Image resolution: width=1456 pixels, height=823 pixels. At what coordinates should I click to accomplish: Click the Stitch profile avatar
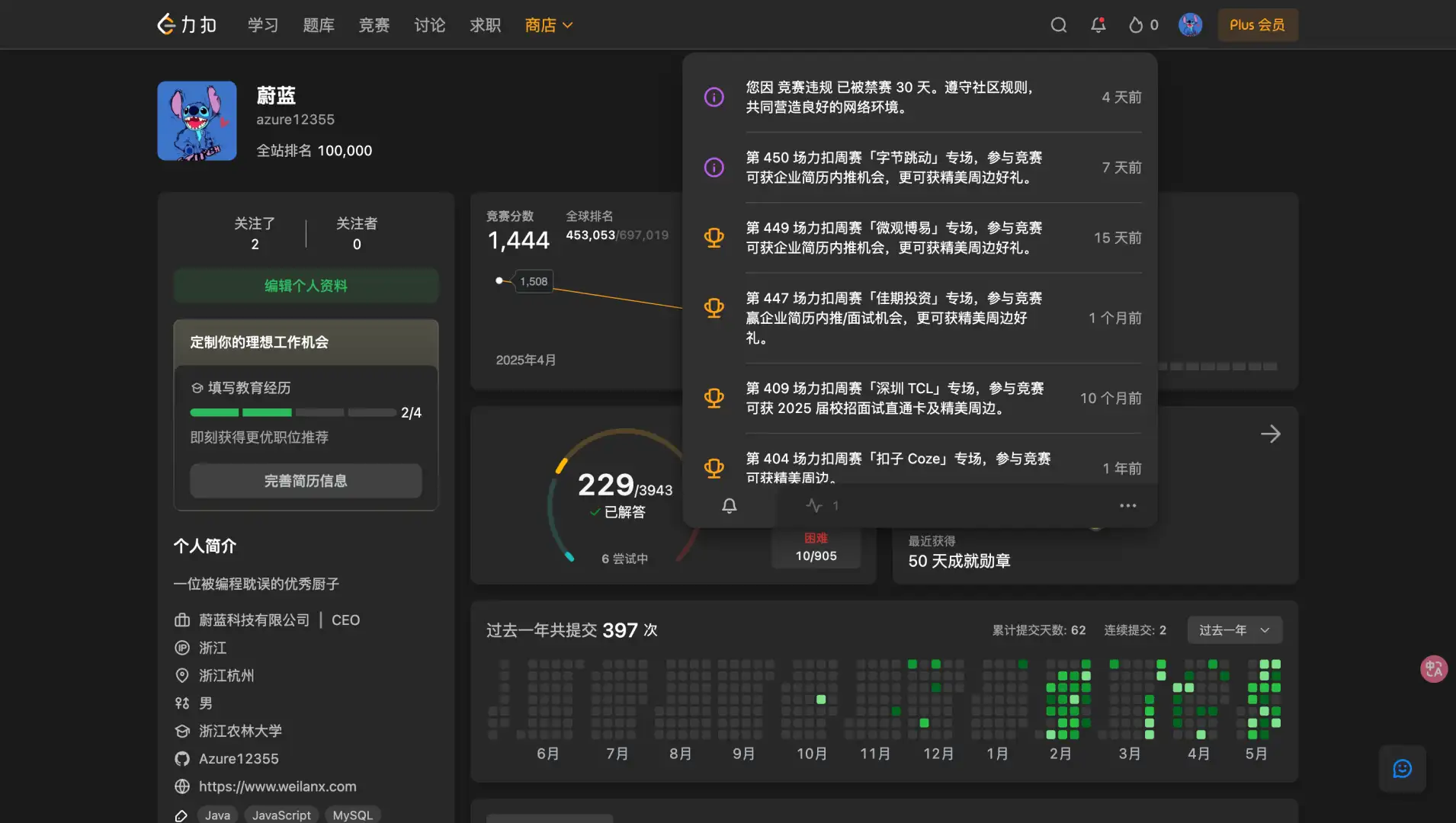[197, 120]
